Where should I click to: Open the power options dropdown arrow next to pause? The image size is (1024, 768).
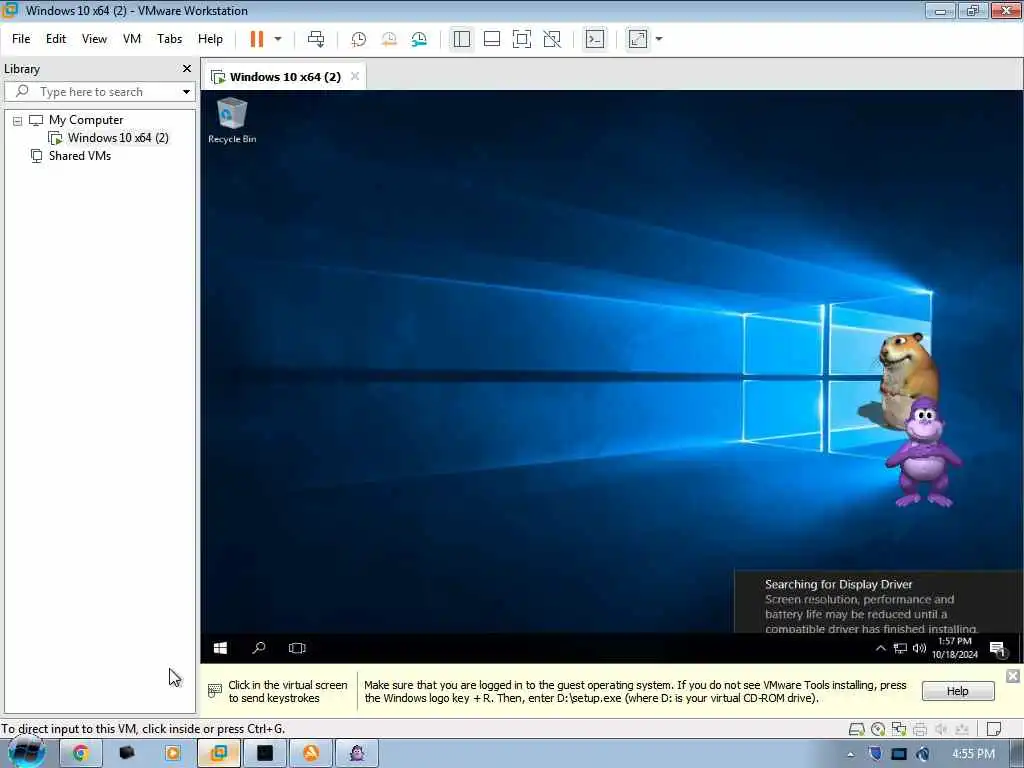[278, 39]
